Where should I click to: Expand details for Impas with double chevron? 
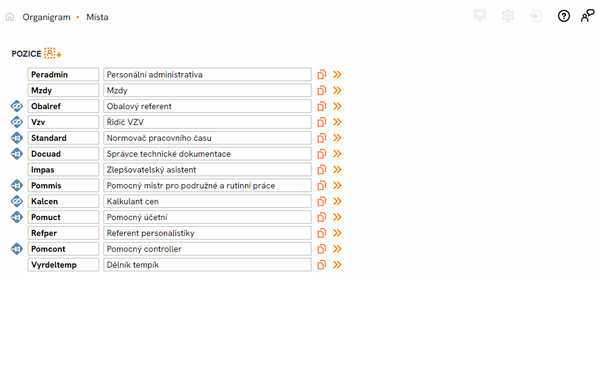coord(337,169)
